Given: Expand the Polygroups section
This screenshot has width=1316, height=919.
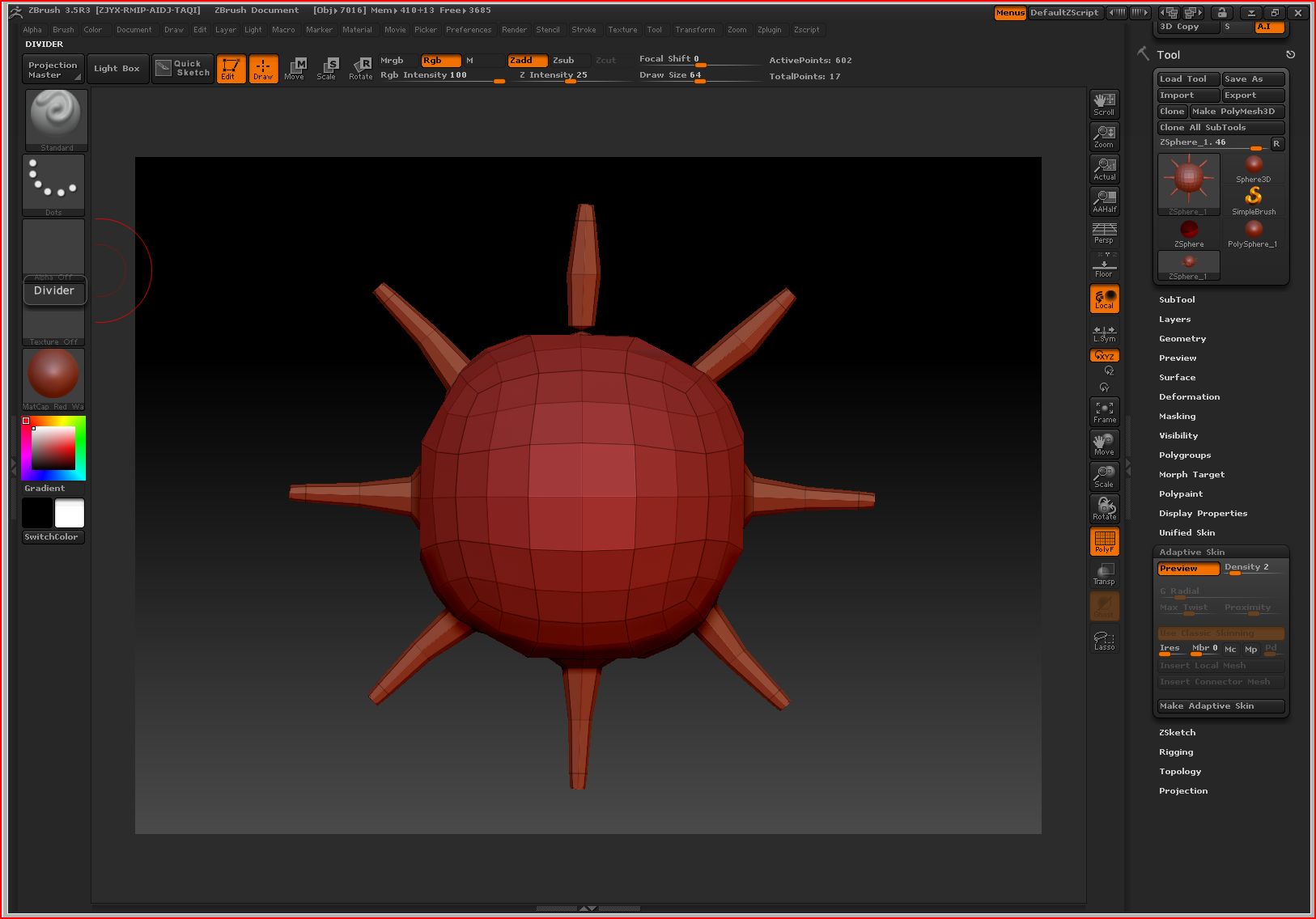Looking at the screenshot, I should (x=1185, y=455).
